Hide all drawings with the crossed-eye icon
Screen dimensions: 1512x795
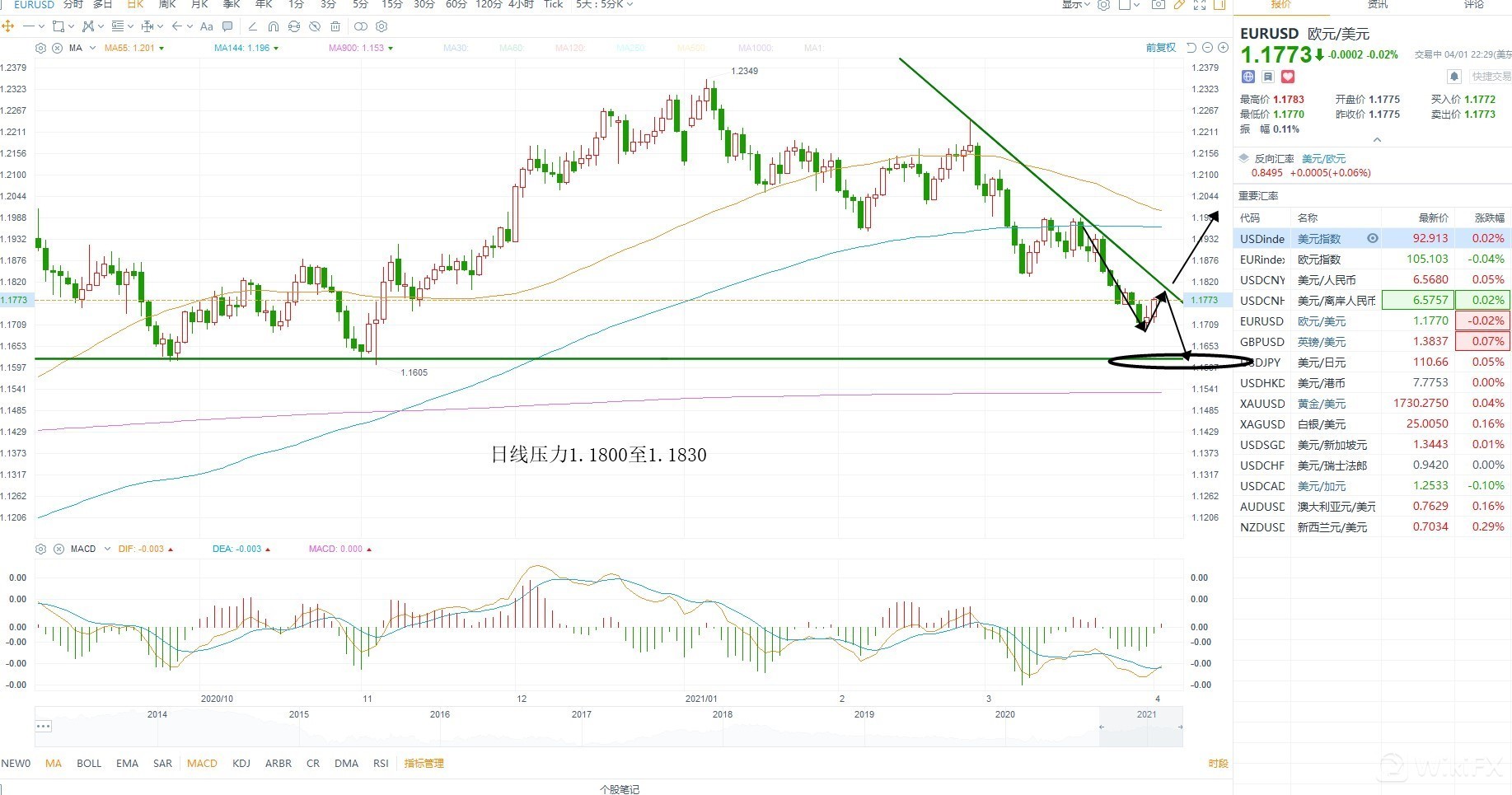pyautogui.click(x=315, y=26)
